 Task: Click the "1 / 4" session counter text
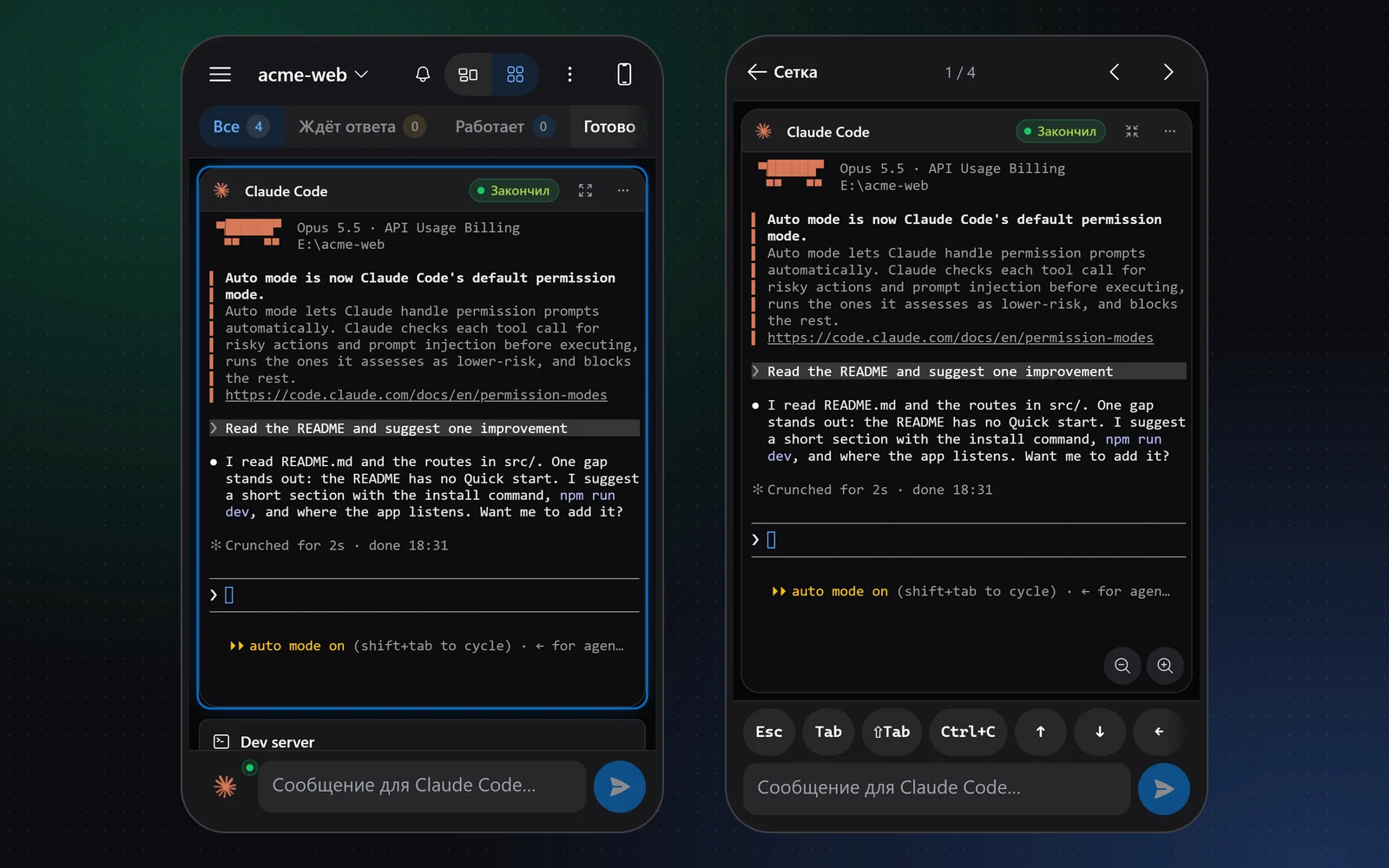(x=960, y=72)
